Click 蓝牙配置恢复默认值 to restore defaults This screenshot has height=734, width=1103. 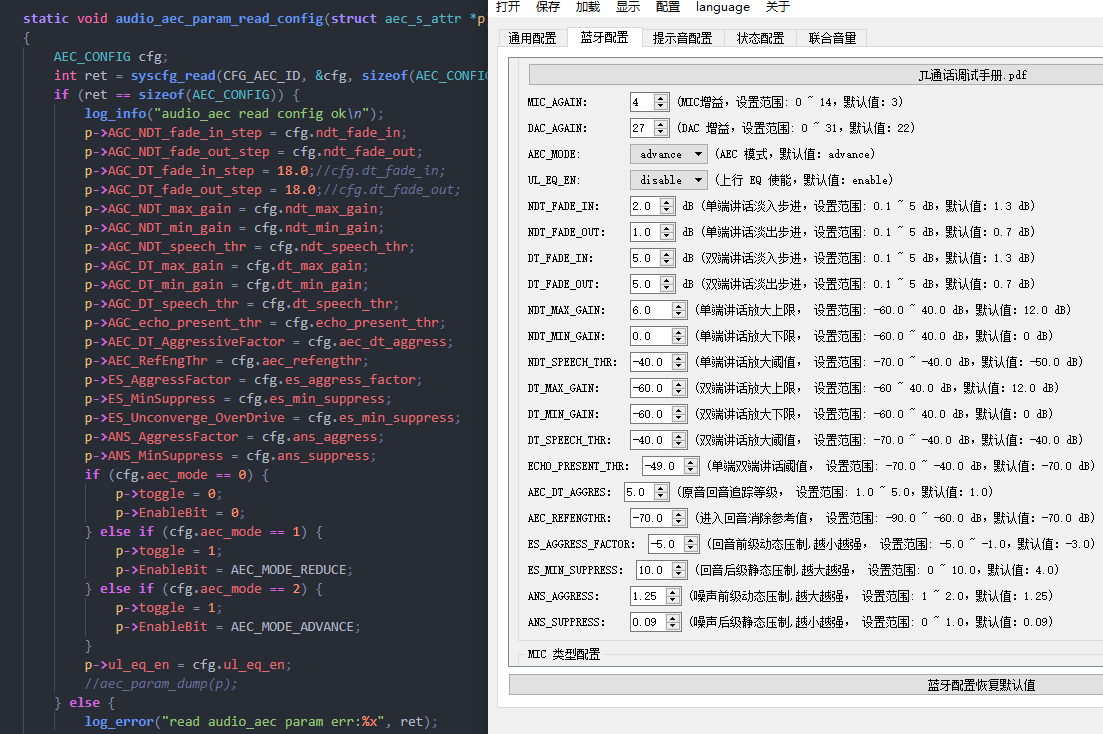coord(806,685)
